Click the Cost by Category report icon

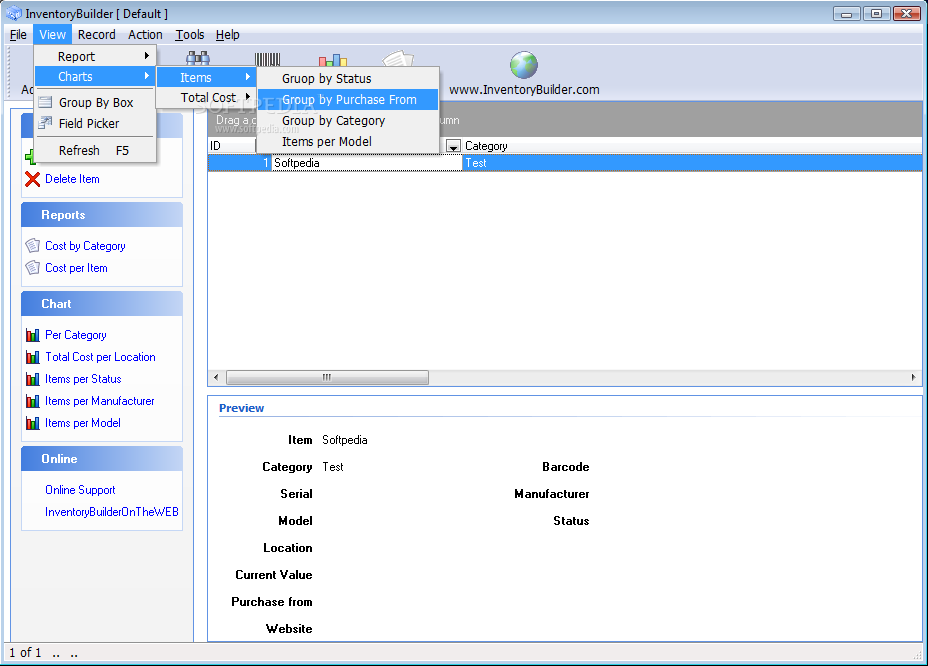pos(33,245)
